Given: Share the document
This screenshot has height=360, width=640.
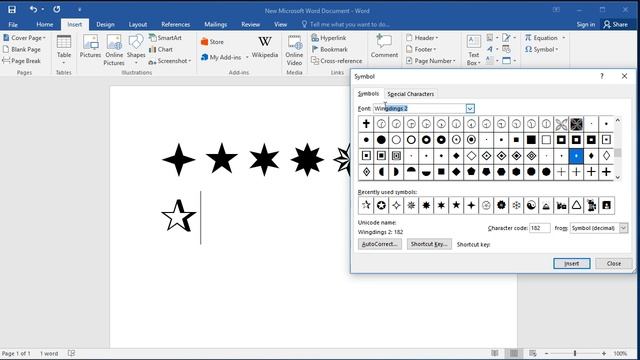Looking at the screenshot, I should coord(616,24).
